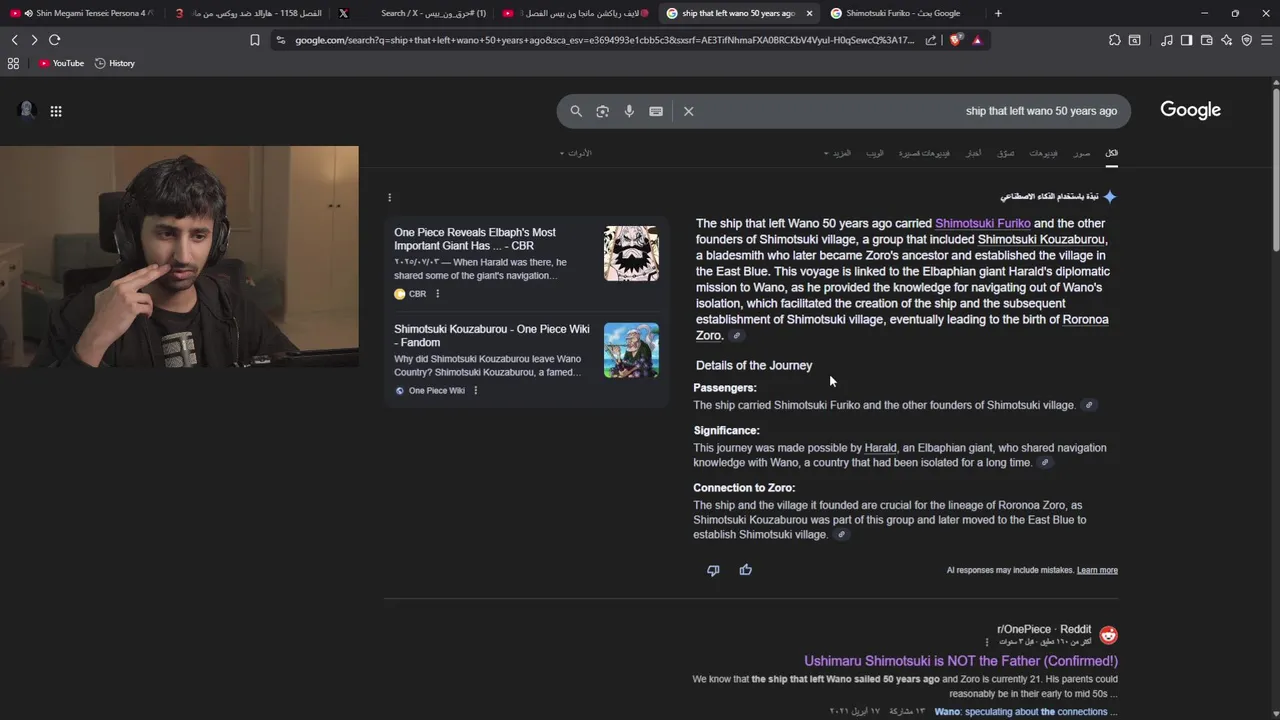
Task: Open the VPN shield icon in toolbar
Action: tap(1246, 40)
